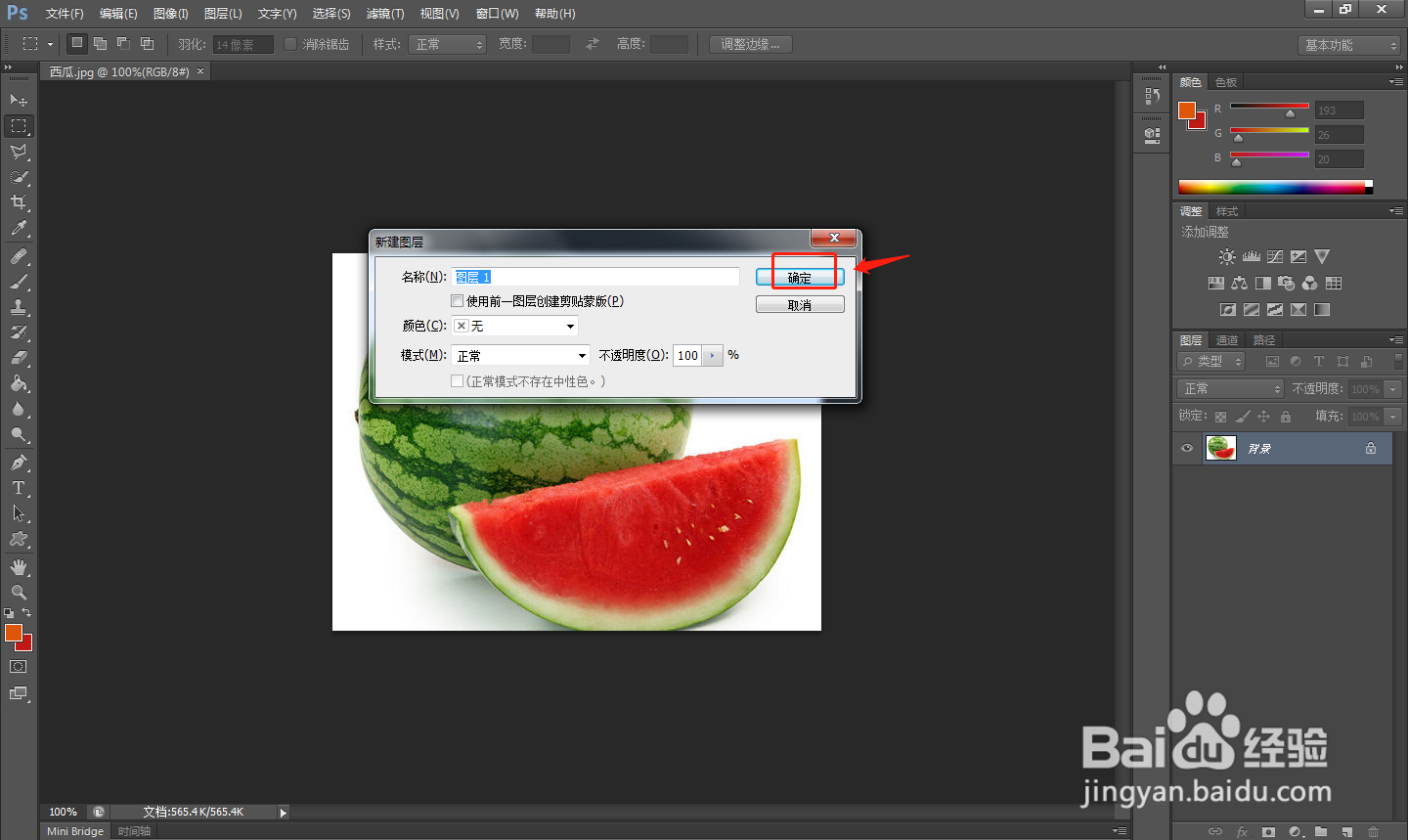Click the create new layer icon

point(1347,832)
